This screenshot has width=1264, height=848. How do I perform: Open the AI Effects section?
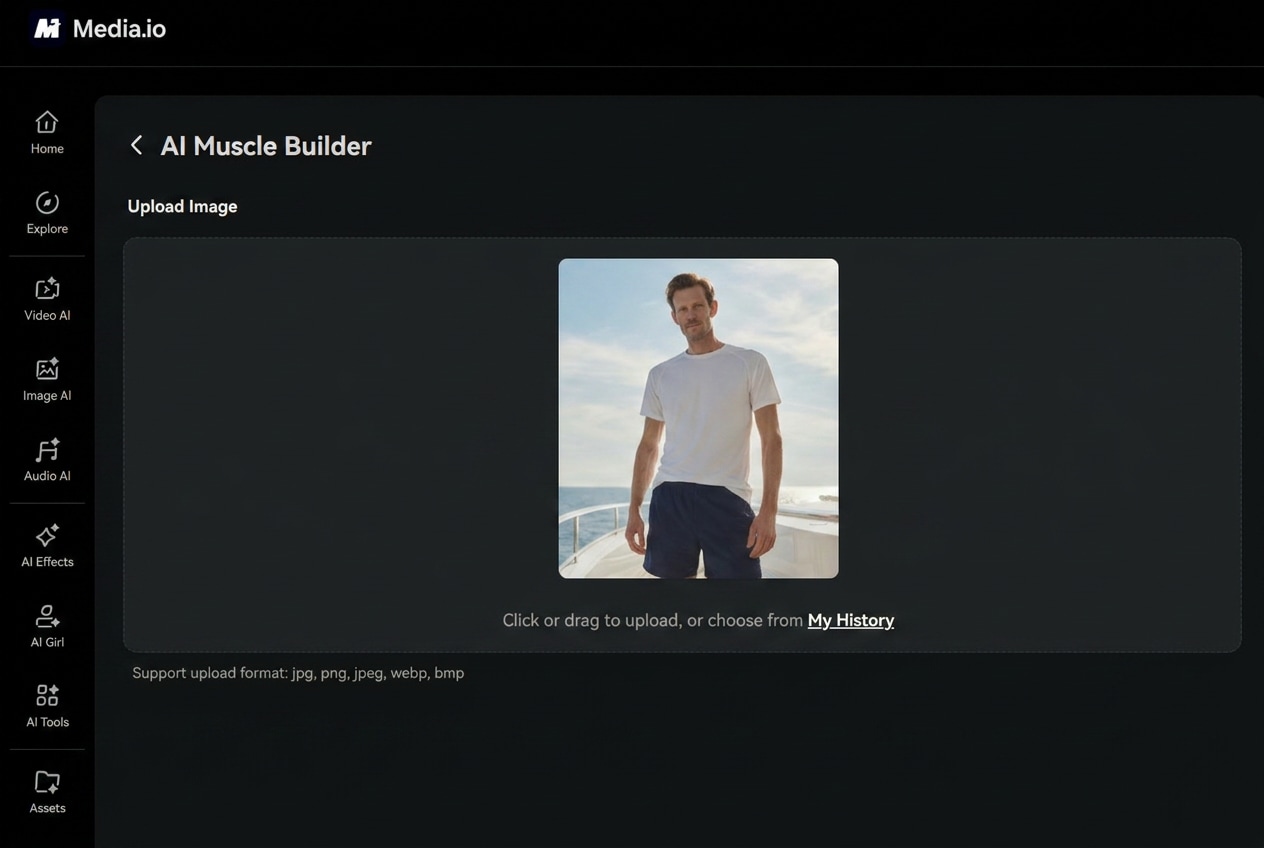(x=47, y=547)
